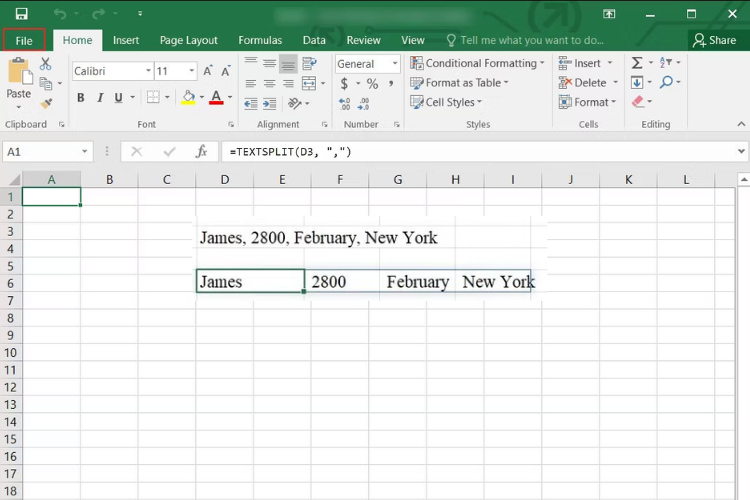This screenshot has width=750, height=500.
Task: Open the font size 11 dropdown
Action: click(191, 71)
